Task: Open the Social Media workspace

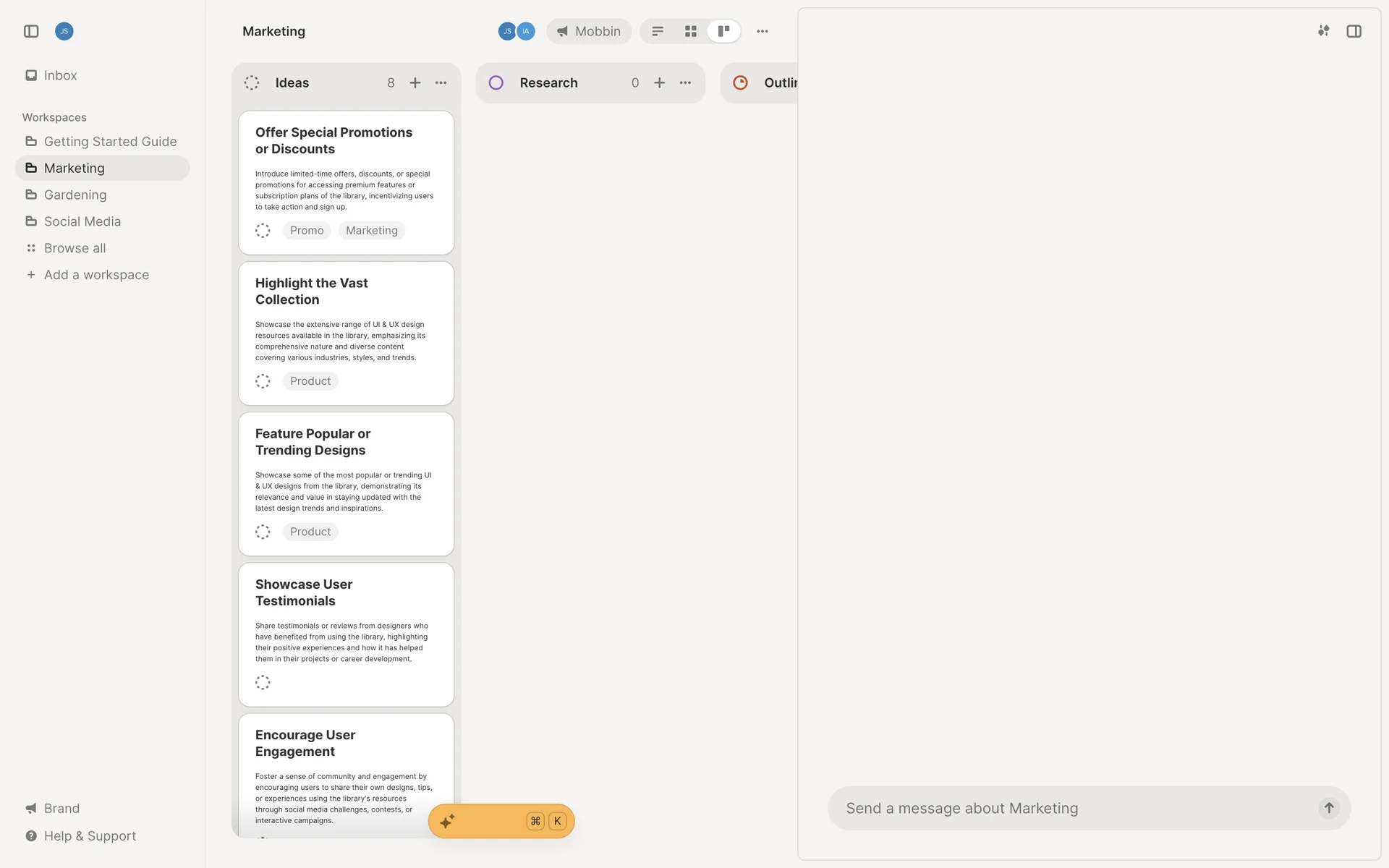Action: point(82,221)
